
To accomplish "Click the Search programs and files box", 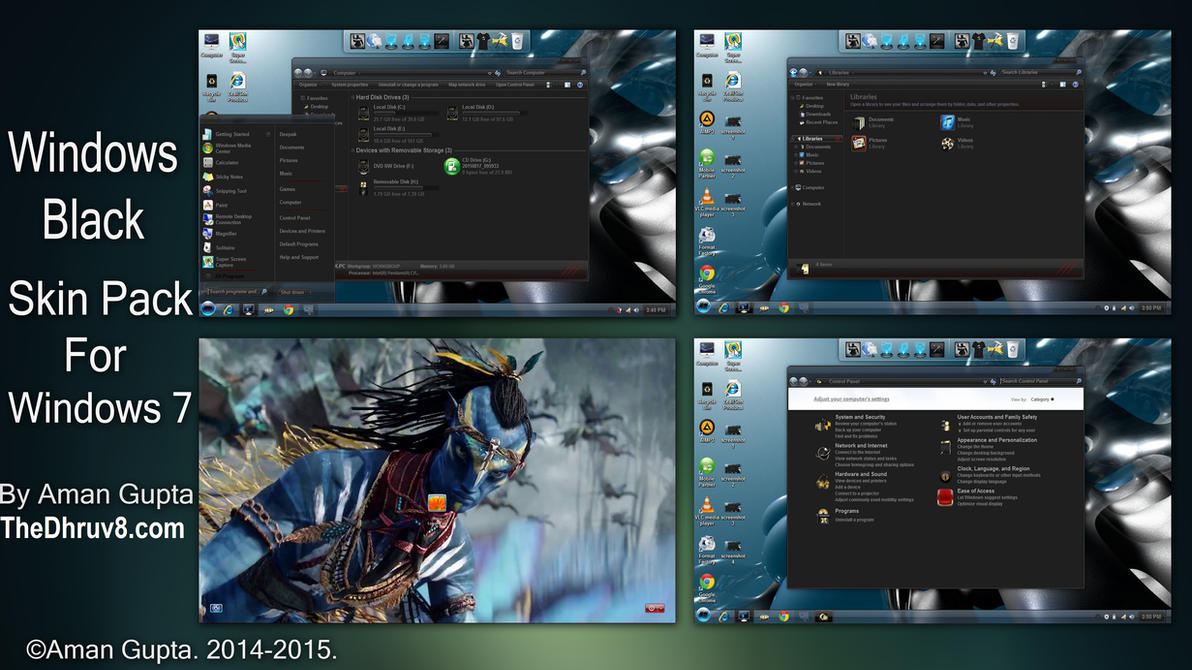I will (x=235, y=291).
